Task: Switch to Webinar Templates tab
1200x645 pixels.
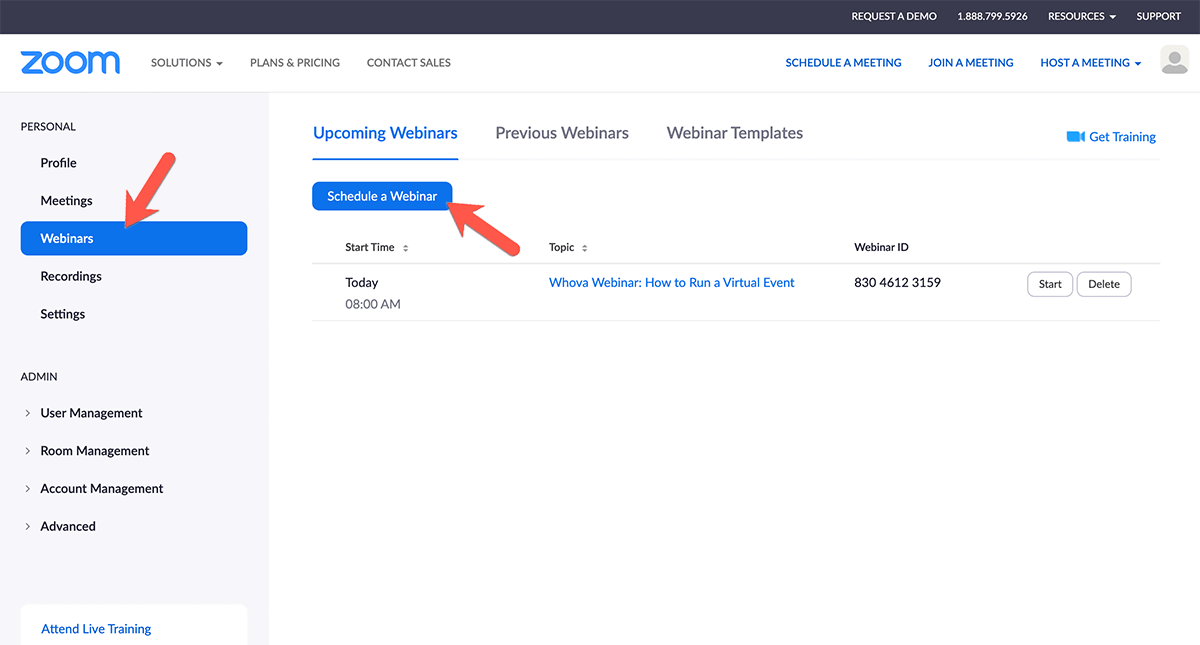Action: click(734, 133)
